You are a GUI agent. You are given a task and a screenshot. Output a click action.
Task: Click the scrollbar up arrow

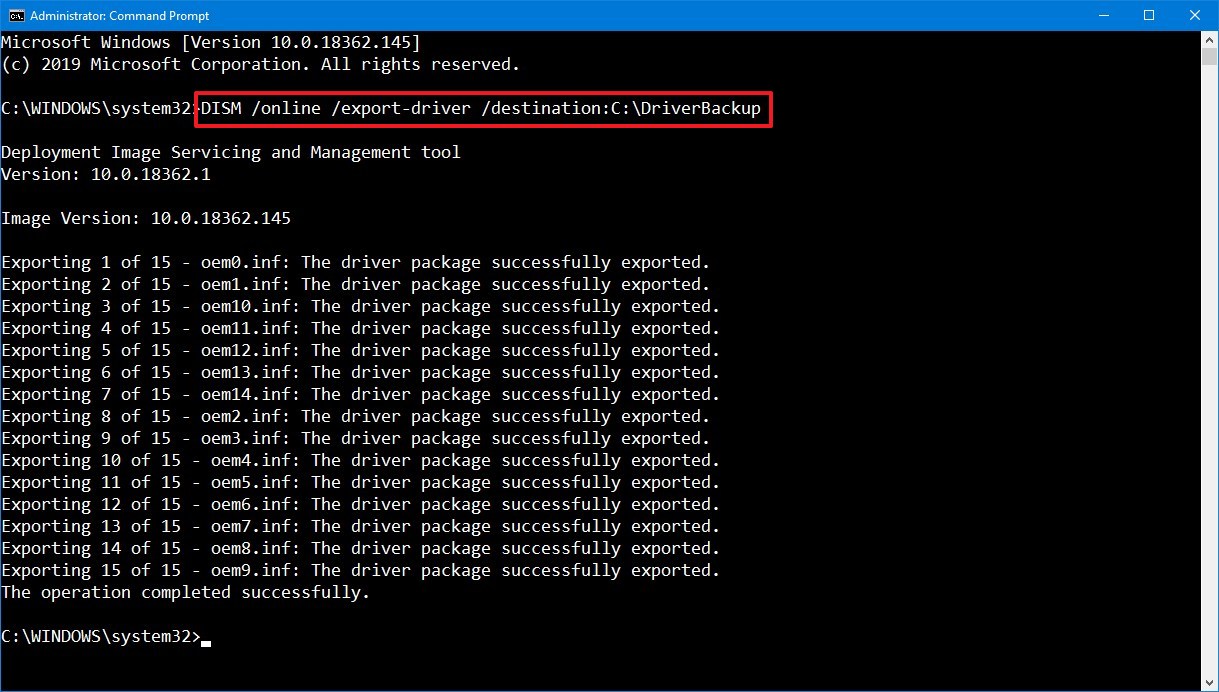[x=1209, y=39]
